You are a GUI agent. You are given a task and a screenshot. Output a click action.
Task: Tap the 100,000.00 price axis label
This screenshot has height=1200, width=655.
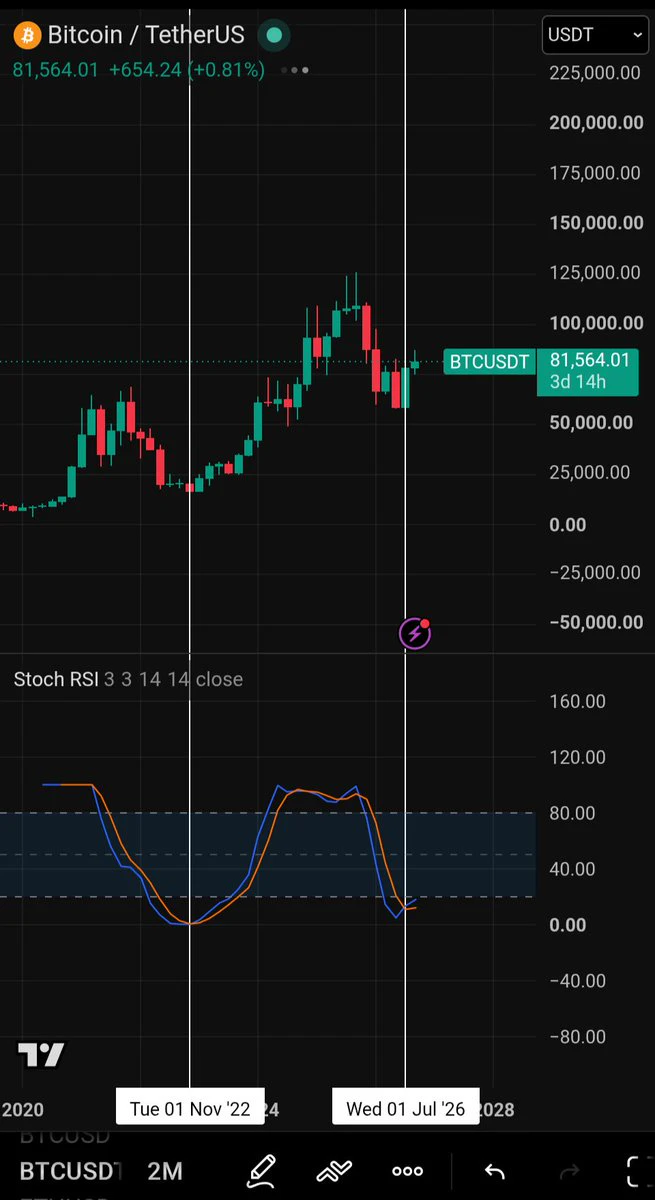595,323
